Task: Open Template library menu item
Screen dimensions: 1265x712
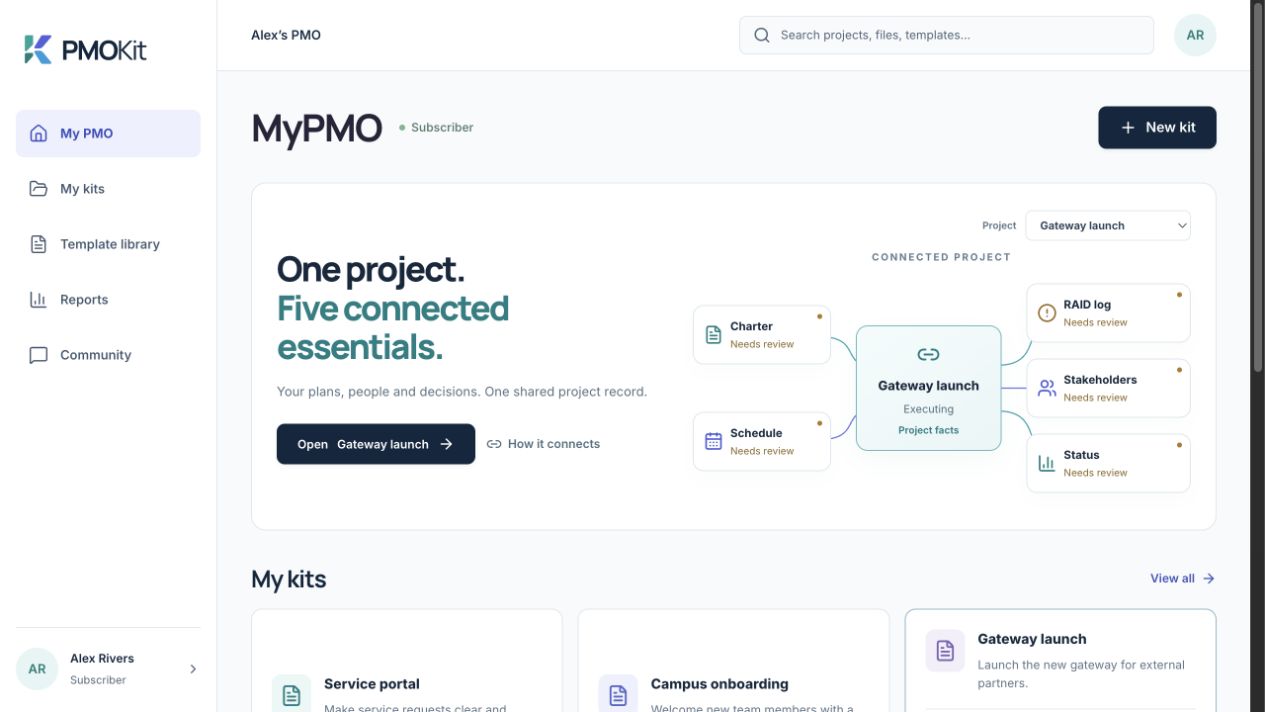Action: (x=108, y=244)
